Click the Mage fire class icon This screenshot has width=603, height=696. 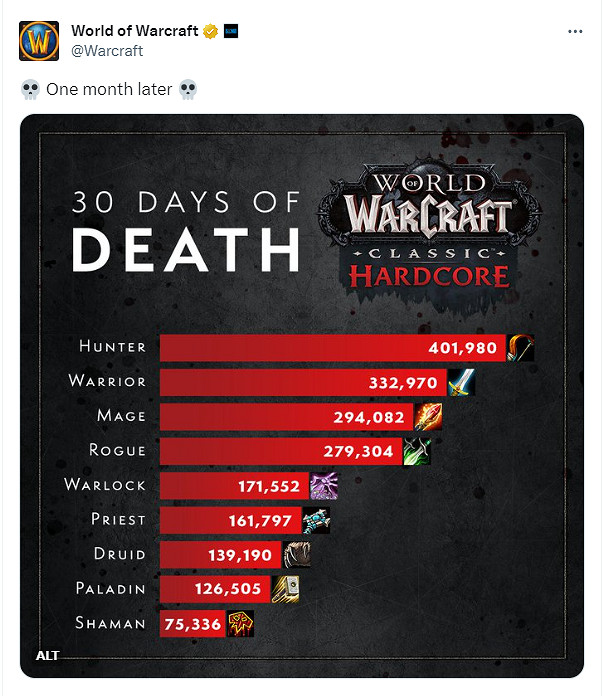click(x=427, y=416)
